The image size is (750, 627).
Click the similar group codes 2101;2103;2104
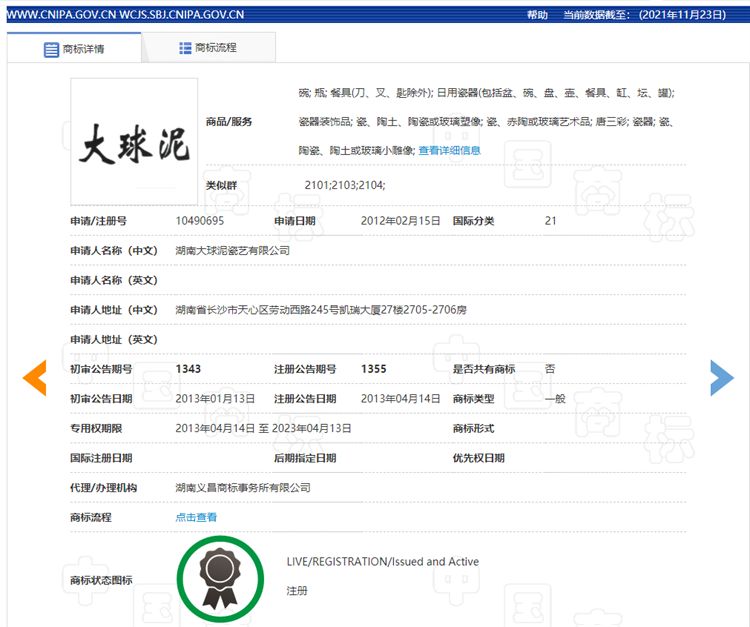tap(345, 185)
